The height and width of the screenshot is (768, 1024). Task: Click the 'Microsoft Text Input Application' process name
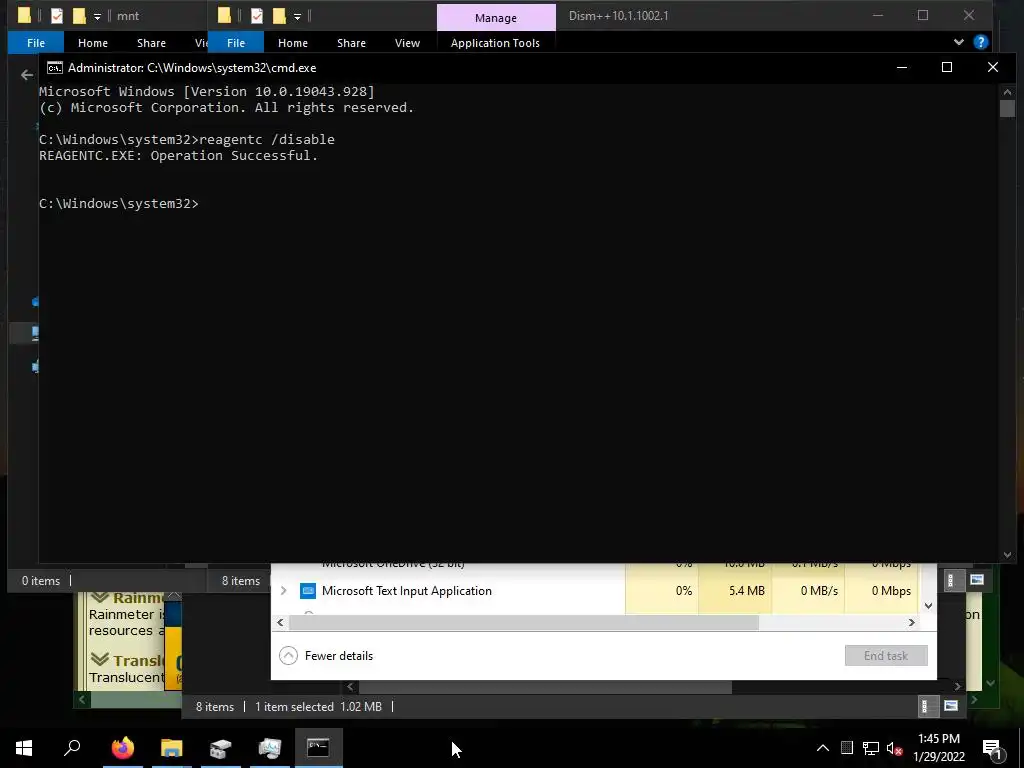click(x=407, y=591)
